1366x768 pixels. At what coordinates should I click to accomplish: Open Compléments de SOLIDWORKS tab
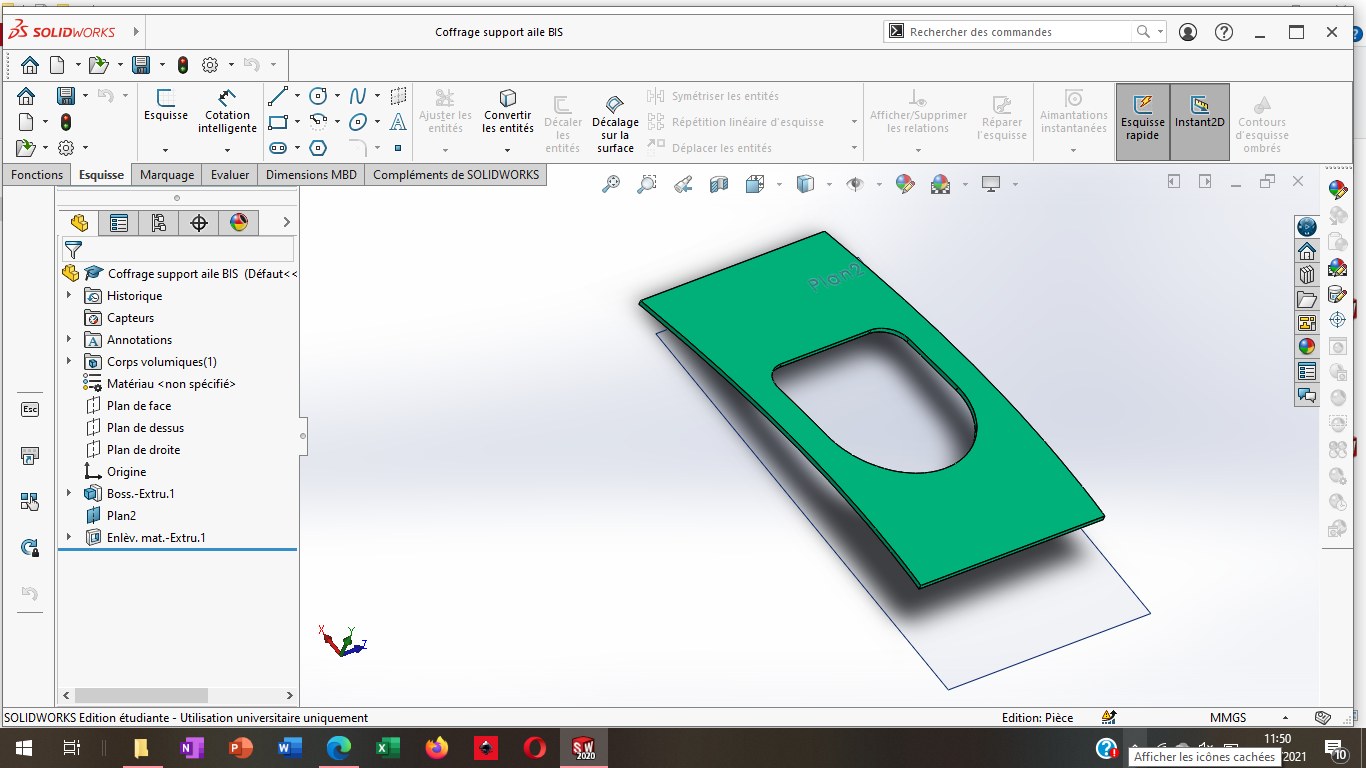[456, 175]
